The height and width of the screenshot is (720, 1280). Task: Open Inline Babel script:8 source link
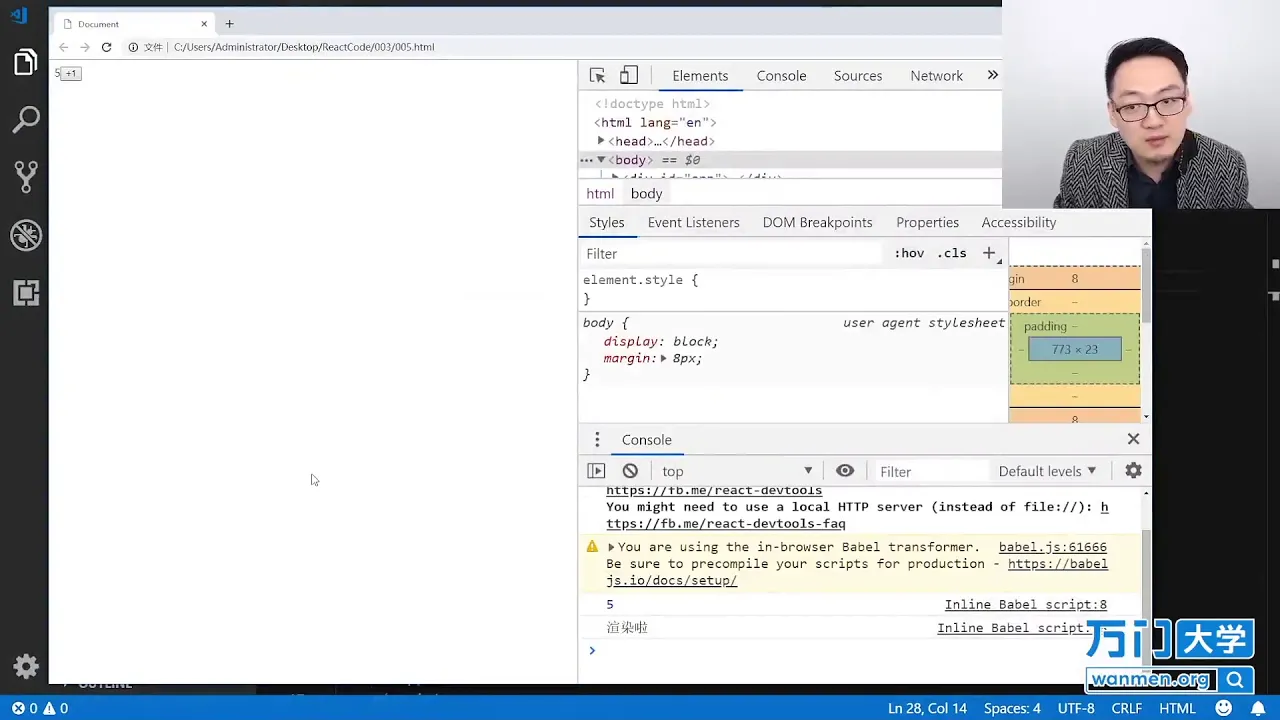point(1025,604)
